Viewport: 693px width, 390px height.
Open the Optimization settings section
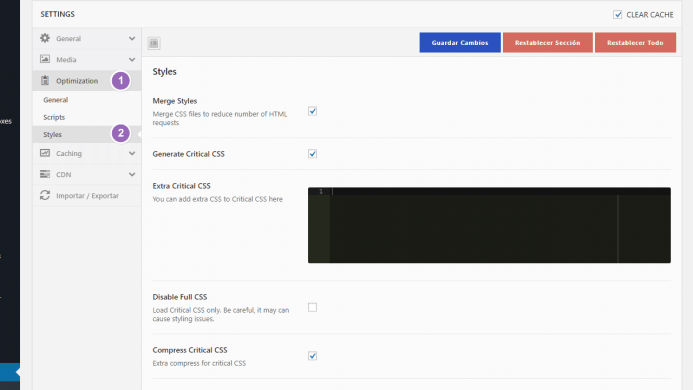[87, 80]
